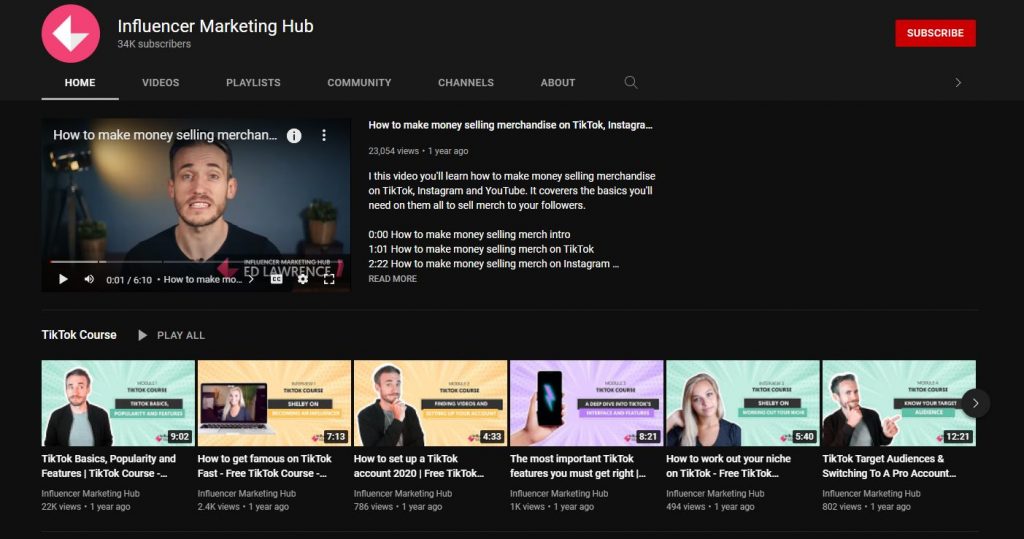Click the Play All triangle icon
The image size is (1024, 539).
click(x=142, y=335)
